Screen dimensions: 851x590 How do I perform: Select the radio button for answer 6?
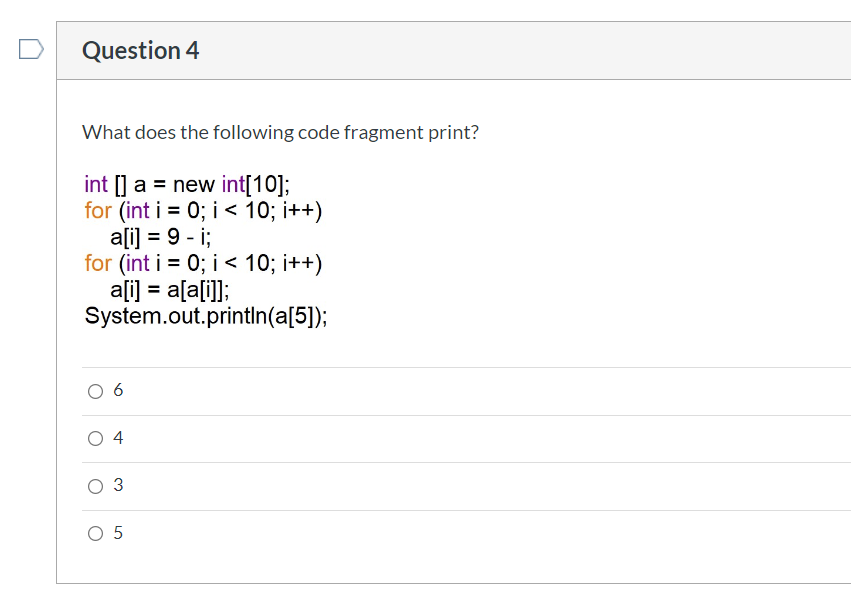click(96, 391)
